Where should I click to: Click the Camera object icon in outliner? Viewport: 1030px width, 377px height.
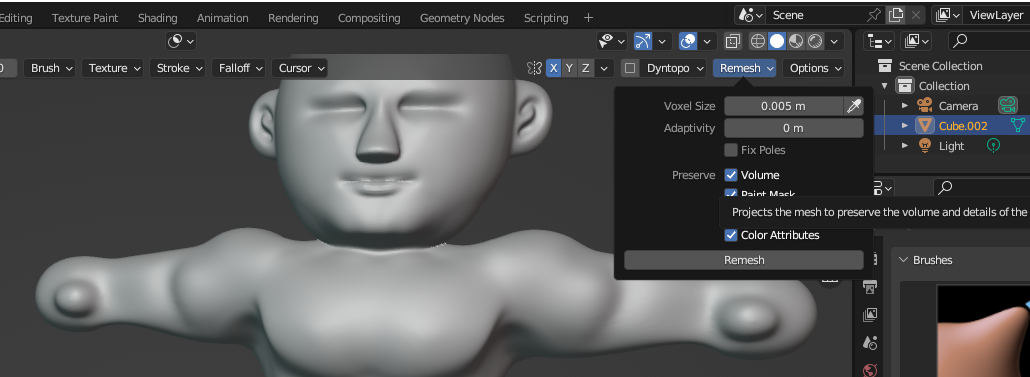point(925,106)
